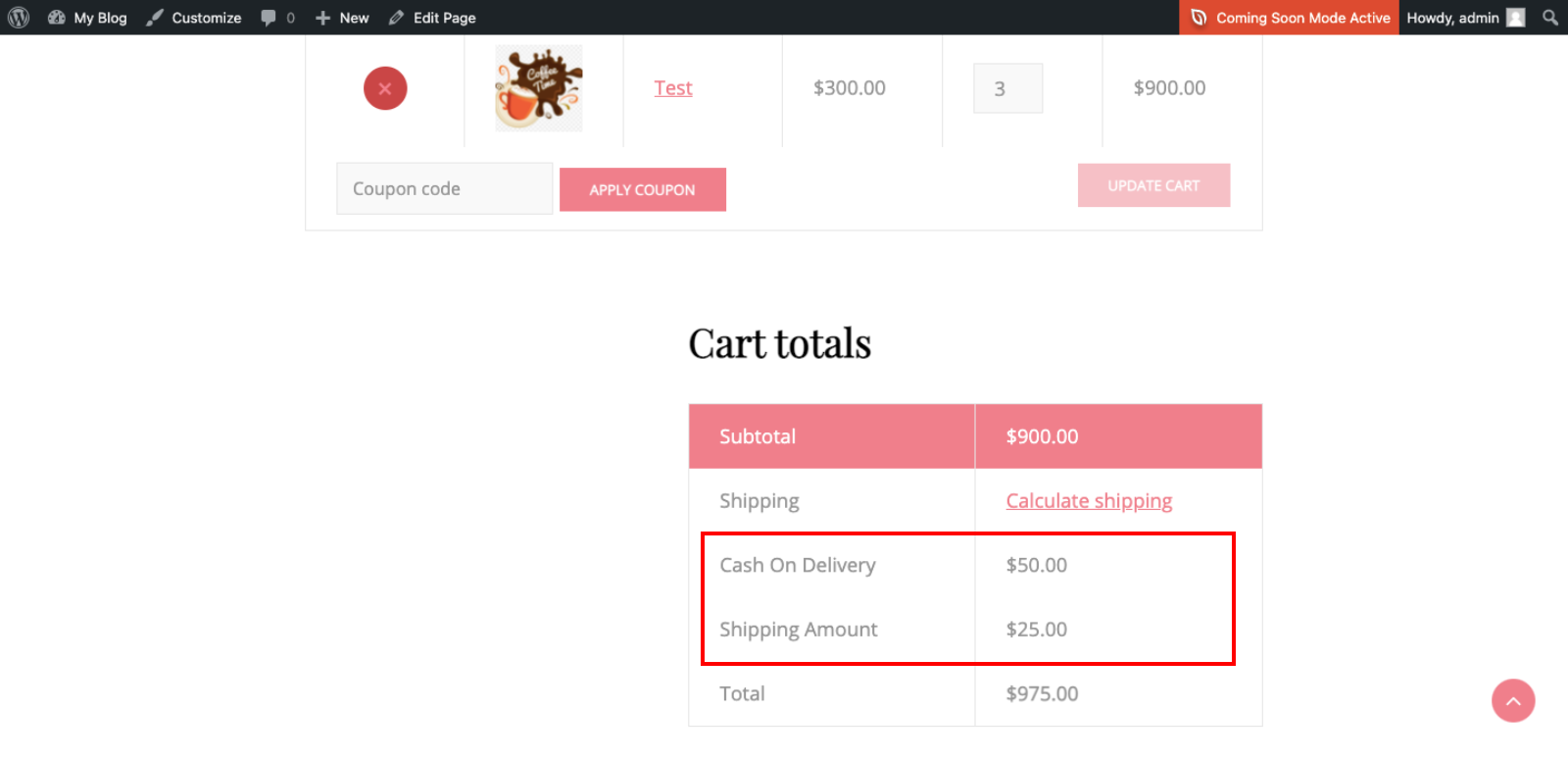The height and width of the screenshot is (760, 1568).
Task: Expand the Calculate shipping link
Action: click(1089, 501)
